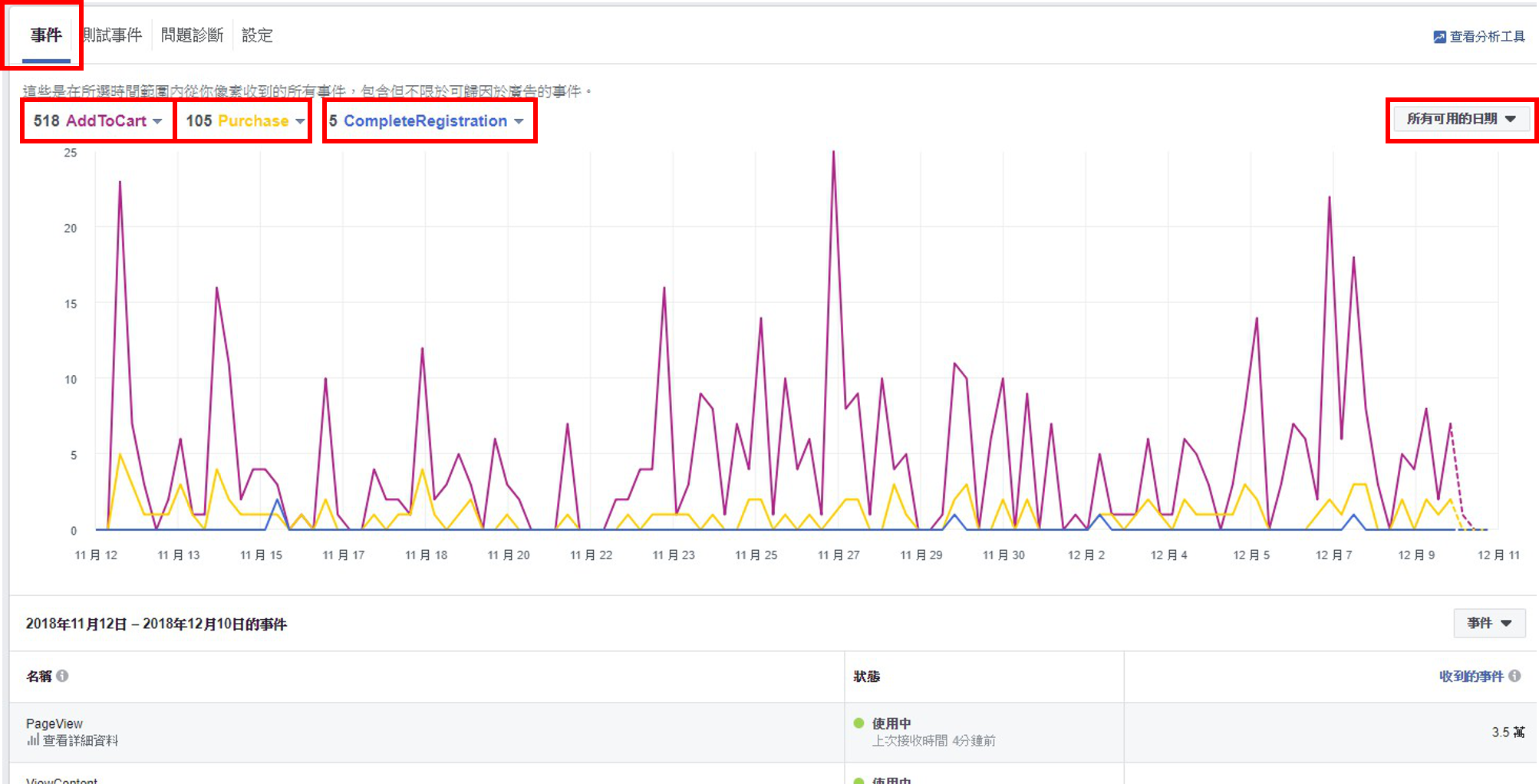Image resolution: width=1539 pixels, height=784 pixels.
Task: Switch to the 事件 tab
Action: pos(46,35)
